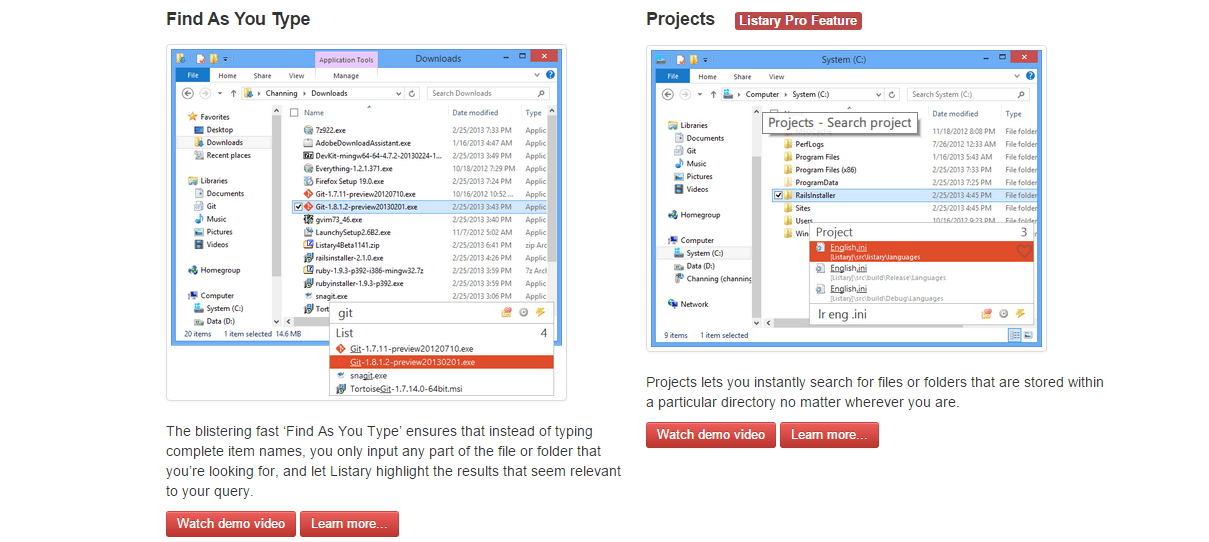Screen dimensions: 1209x542
Task: Uncheck Git-1.8.1.2-preview20130201.exe checkbox
Action: pos(298,207)
